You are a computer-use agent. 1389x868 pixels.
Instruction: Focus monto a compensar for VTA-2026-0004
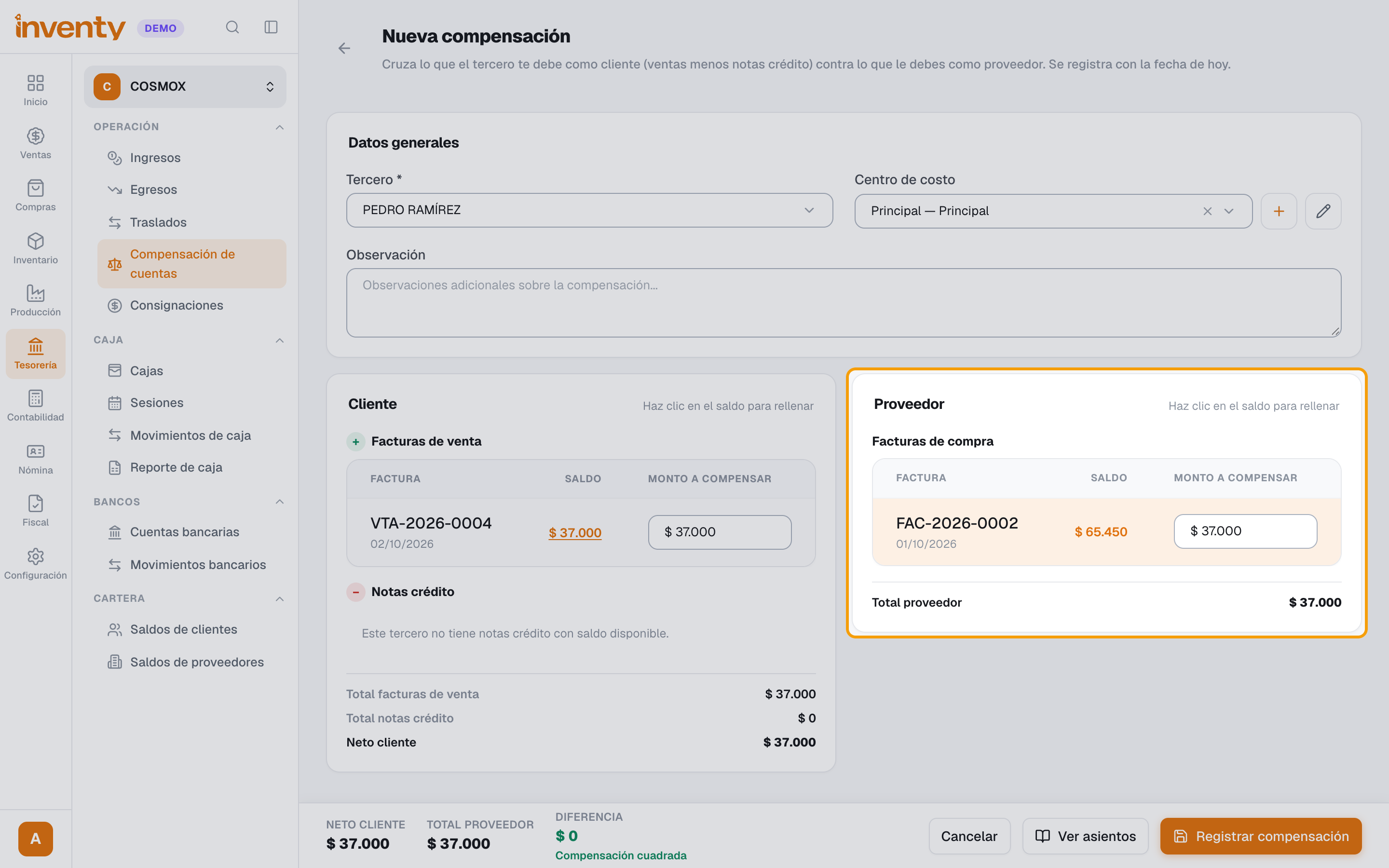tap(720, 532)
